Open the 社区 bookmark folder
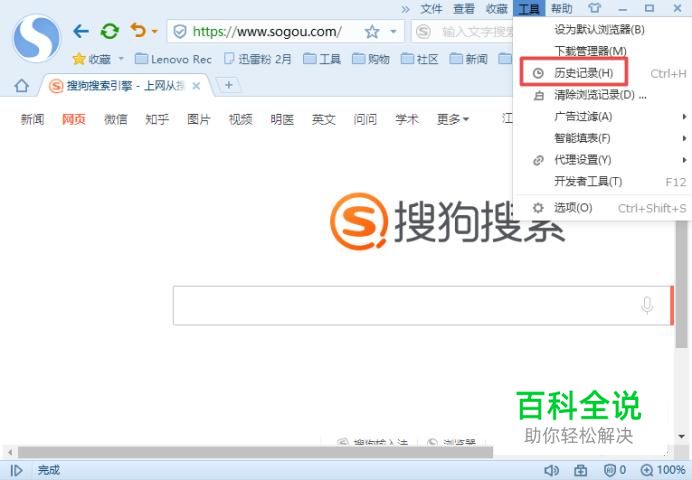Screen dimensions: 692x480 click(419, 59)
